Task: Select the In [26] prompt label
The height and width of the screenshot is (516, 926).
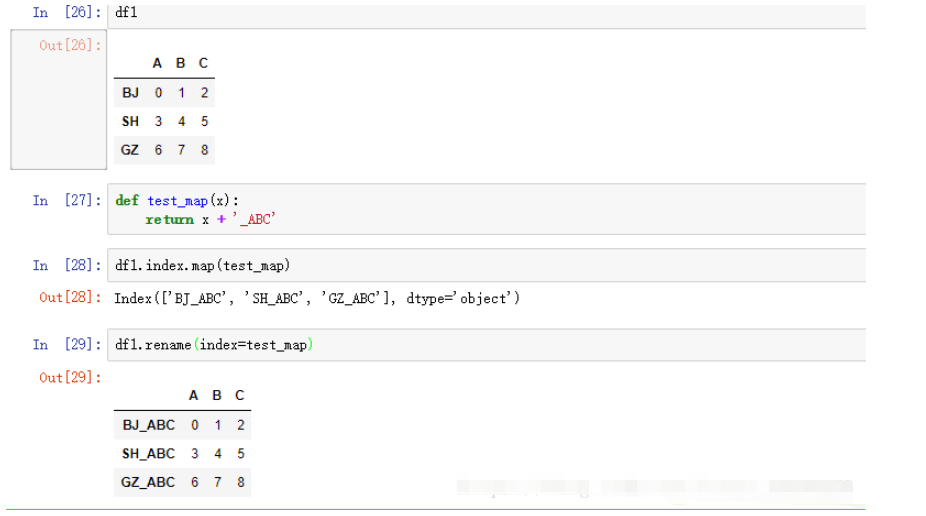Action: pos(67,12)
